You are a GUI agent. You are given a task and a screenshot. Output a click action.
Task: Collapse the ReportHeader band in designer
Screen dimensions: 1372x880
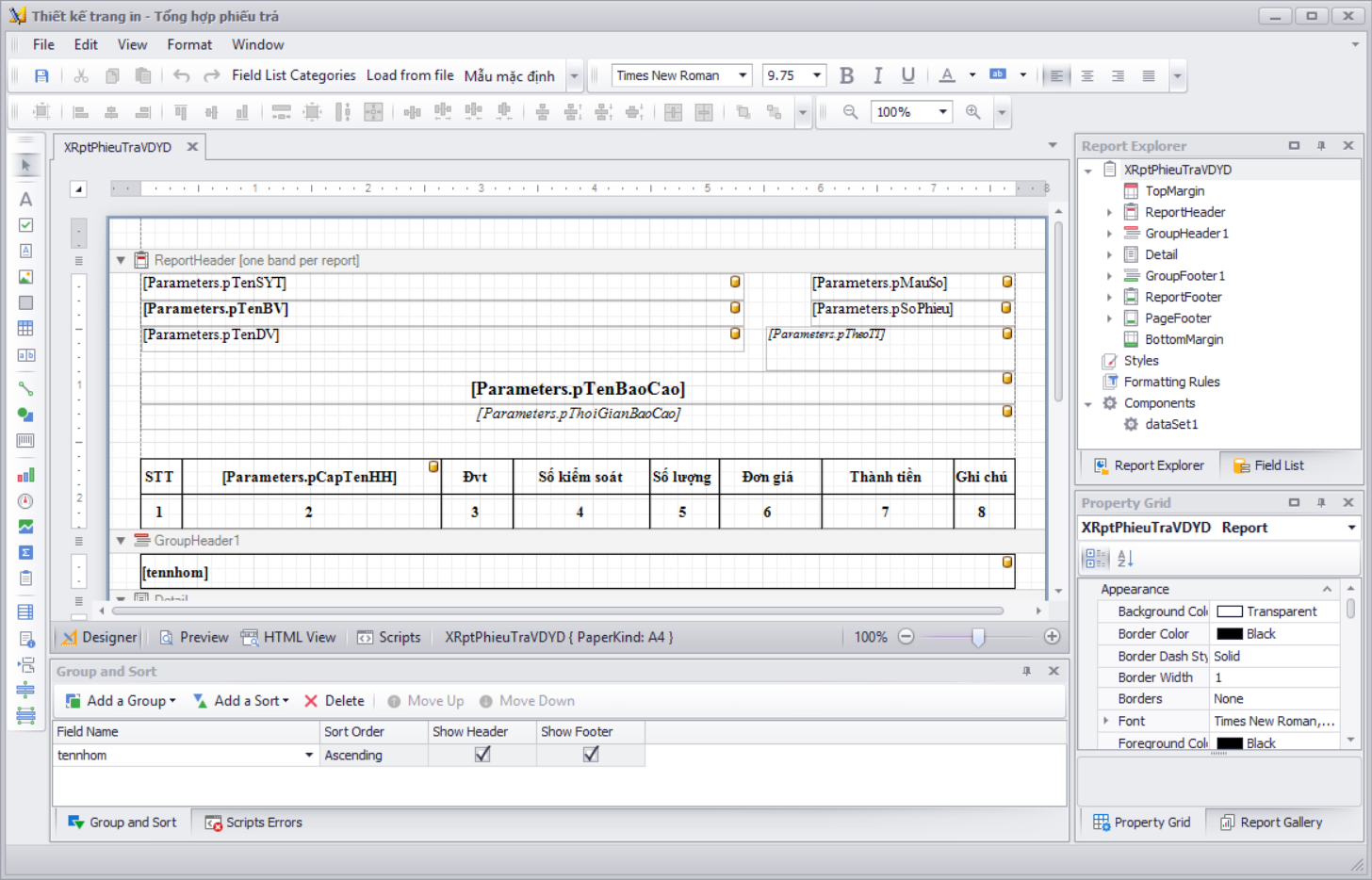(x=121, y=260)
